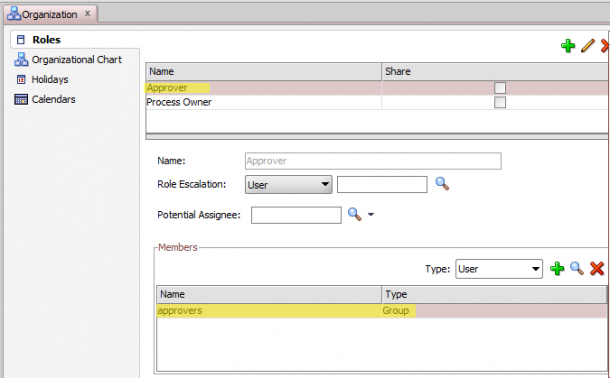Select Process Owner row in roles table
Screen dimensions: 610x378
pos(376,102)
